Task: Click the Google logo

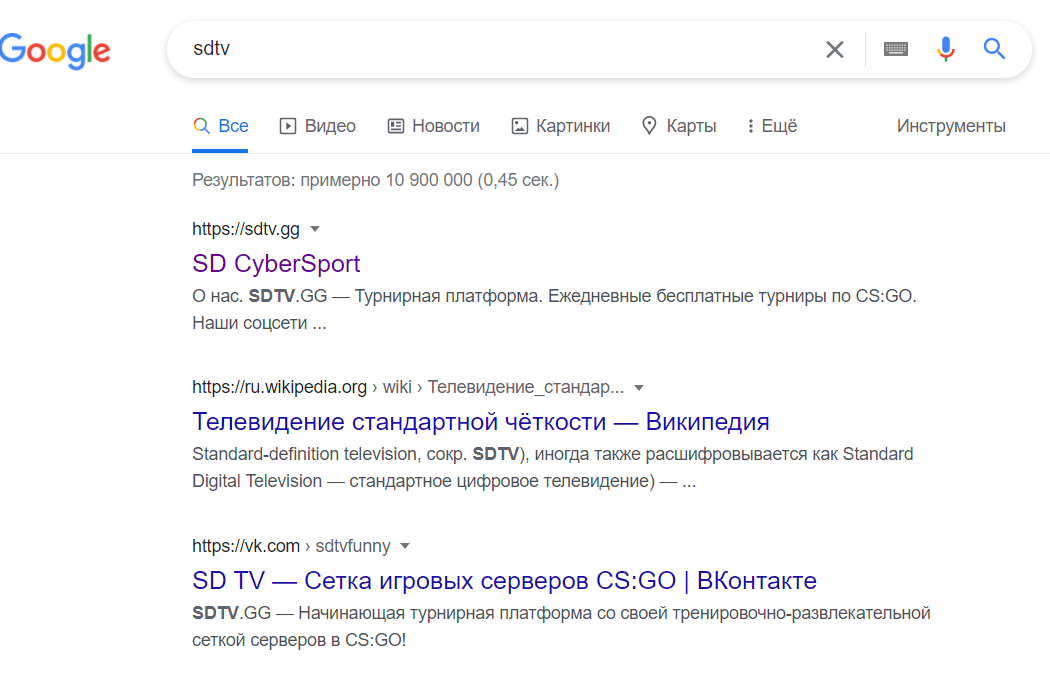Action: (55, 50)
